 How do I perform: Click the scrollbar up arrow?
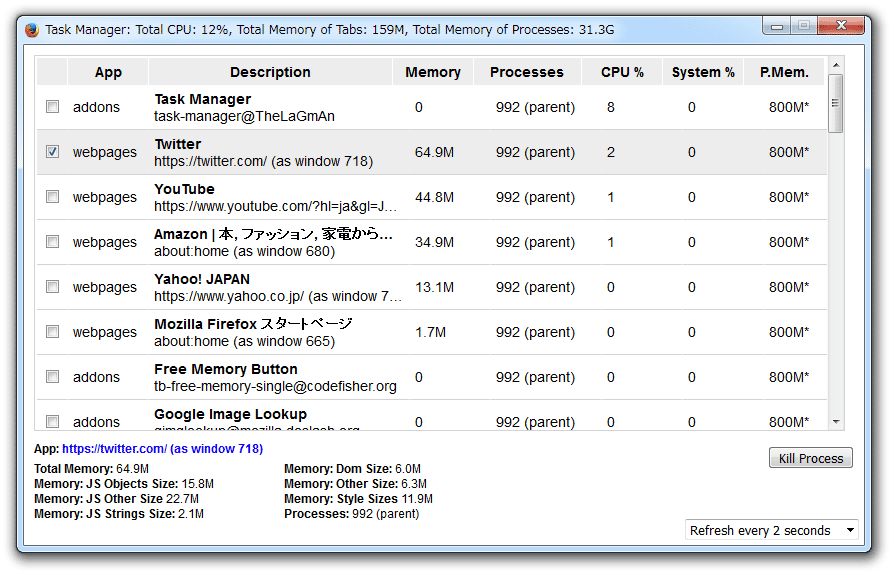click(836, 65)
